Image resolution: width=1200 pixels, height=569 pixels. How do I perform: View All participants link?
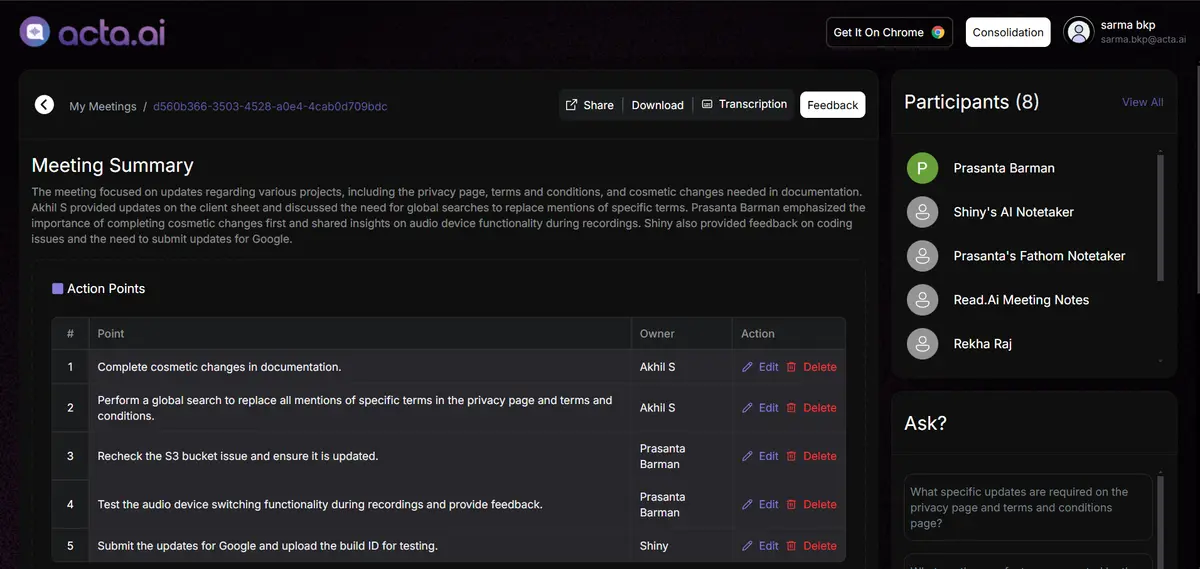point(1142,102)
